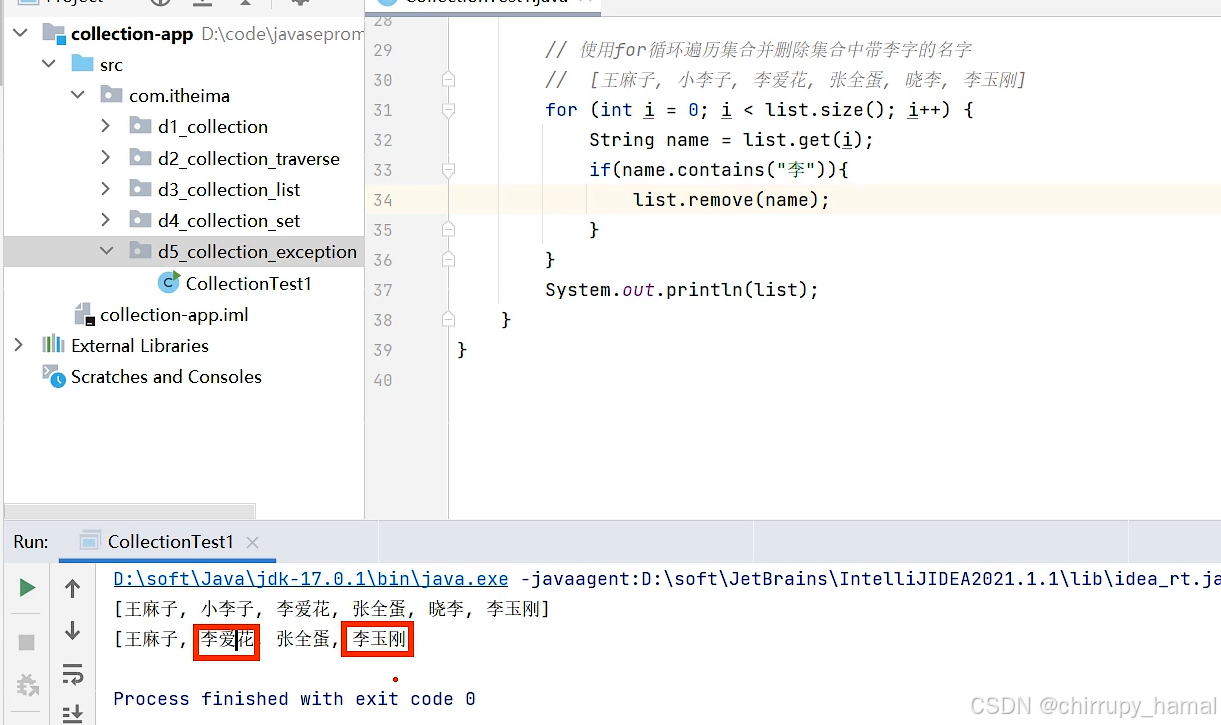Collapse the for loop fold marker on line 31
The height and width of the screenshot is (725, 1221).
[x=448, y=109]
